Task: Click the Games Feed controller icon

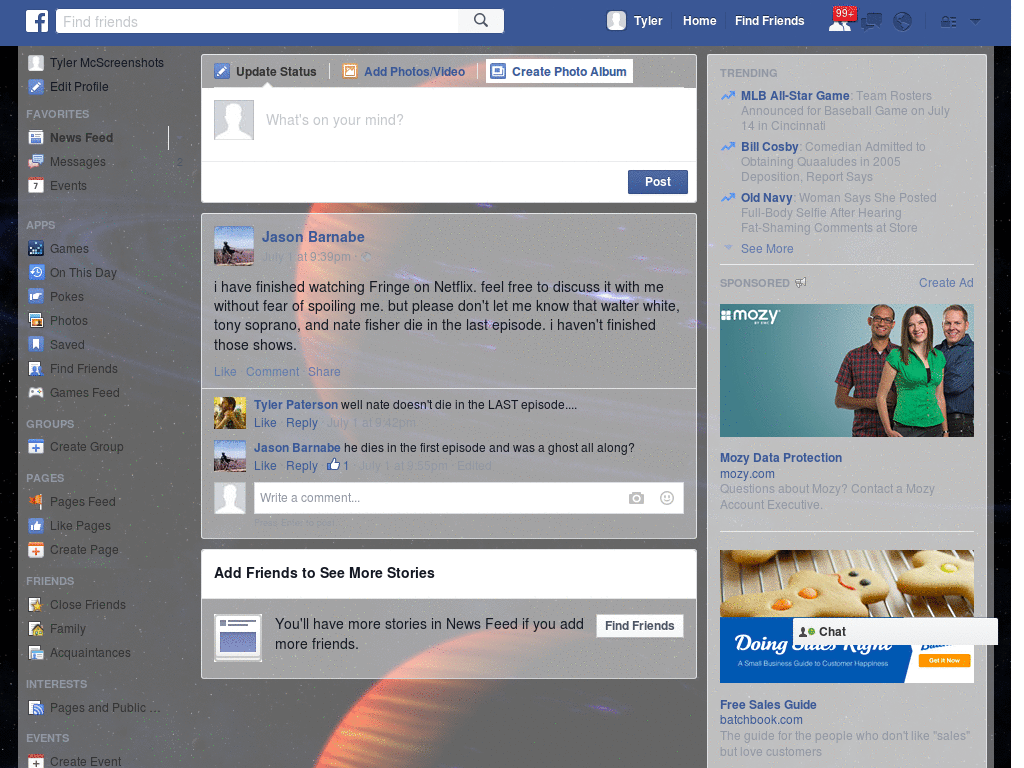Action: coord(36,392)
